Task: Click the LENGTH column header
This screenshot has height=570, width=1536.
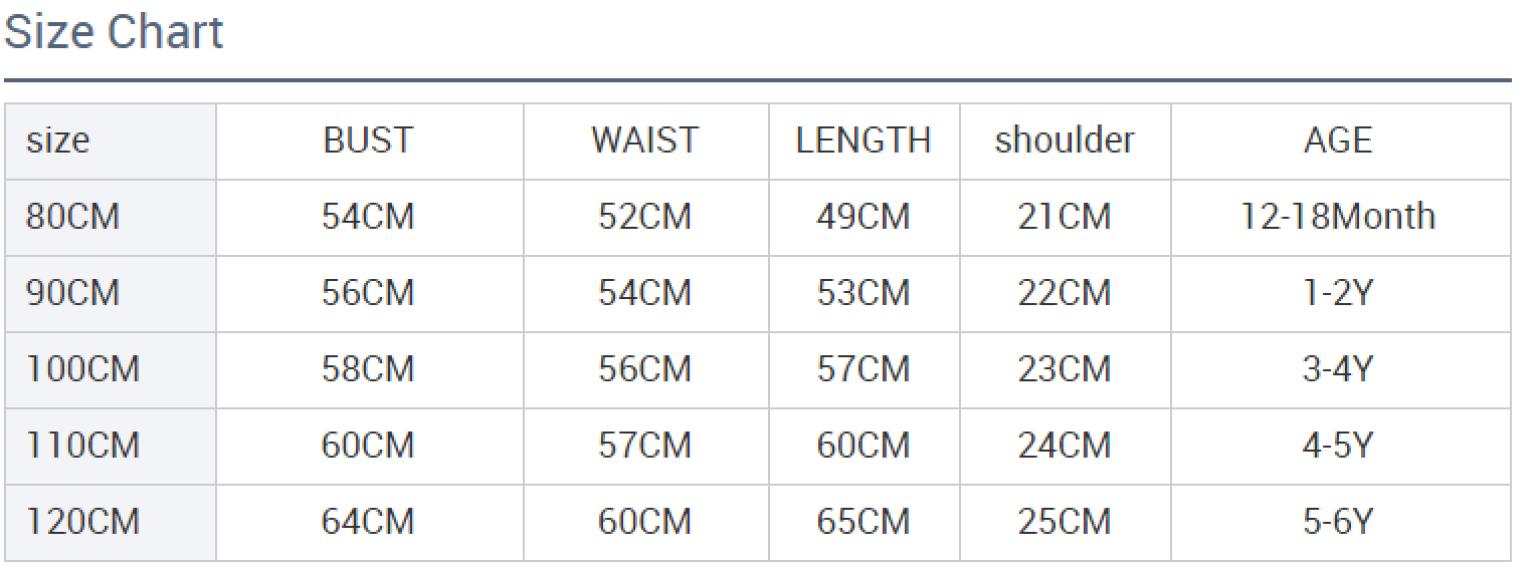Action: (864, 141)
